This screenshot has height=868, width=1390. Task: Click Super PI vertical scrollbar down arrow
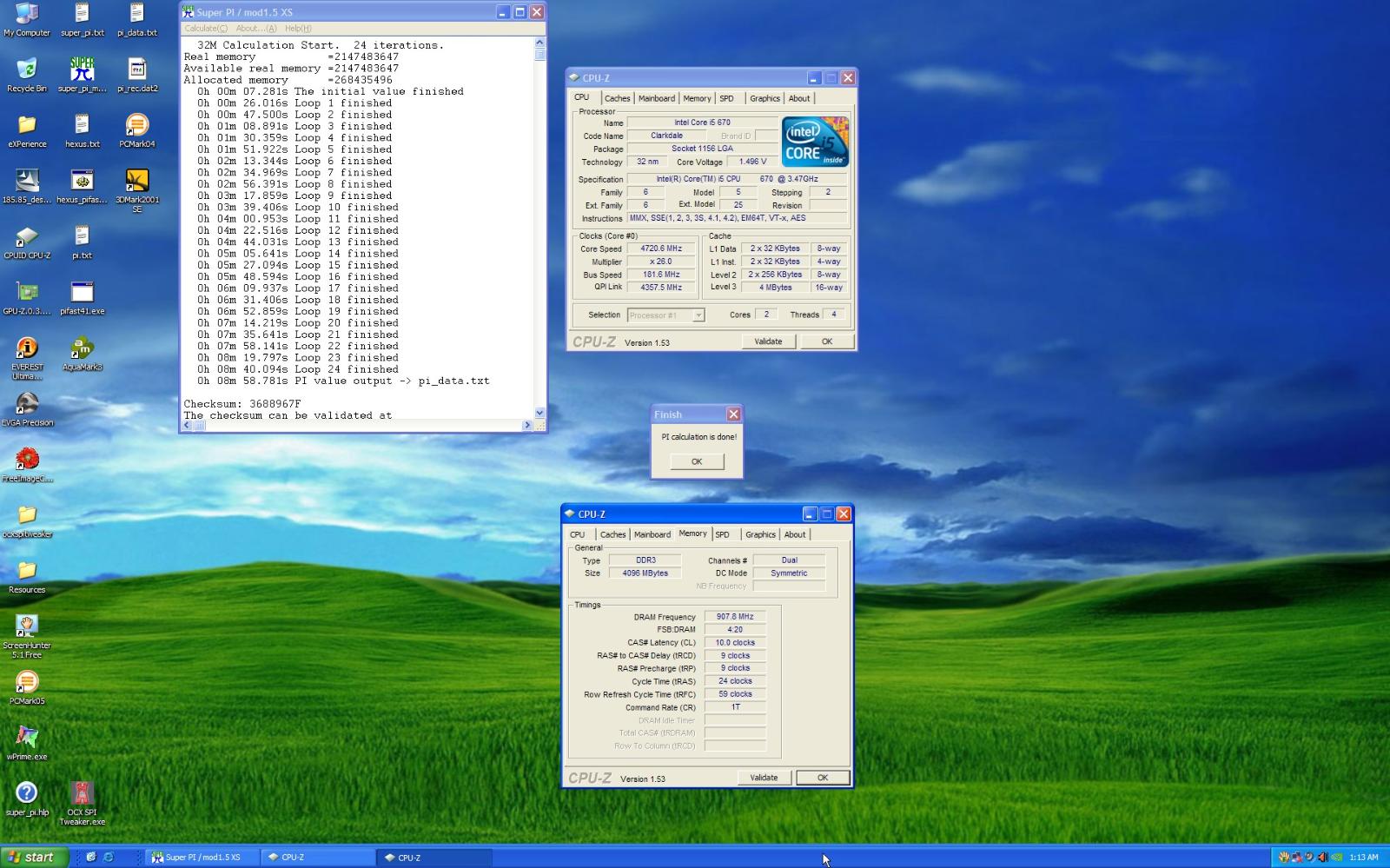(539, 414)
